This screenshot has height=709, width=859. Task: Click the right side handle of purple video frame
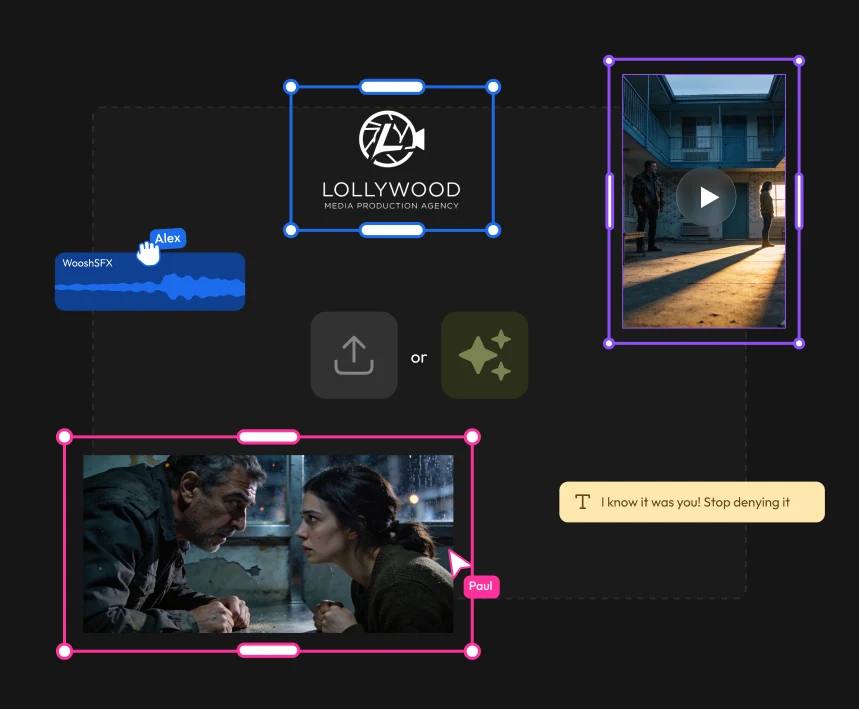(x=799, y=201)
